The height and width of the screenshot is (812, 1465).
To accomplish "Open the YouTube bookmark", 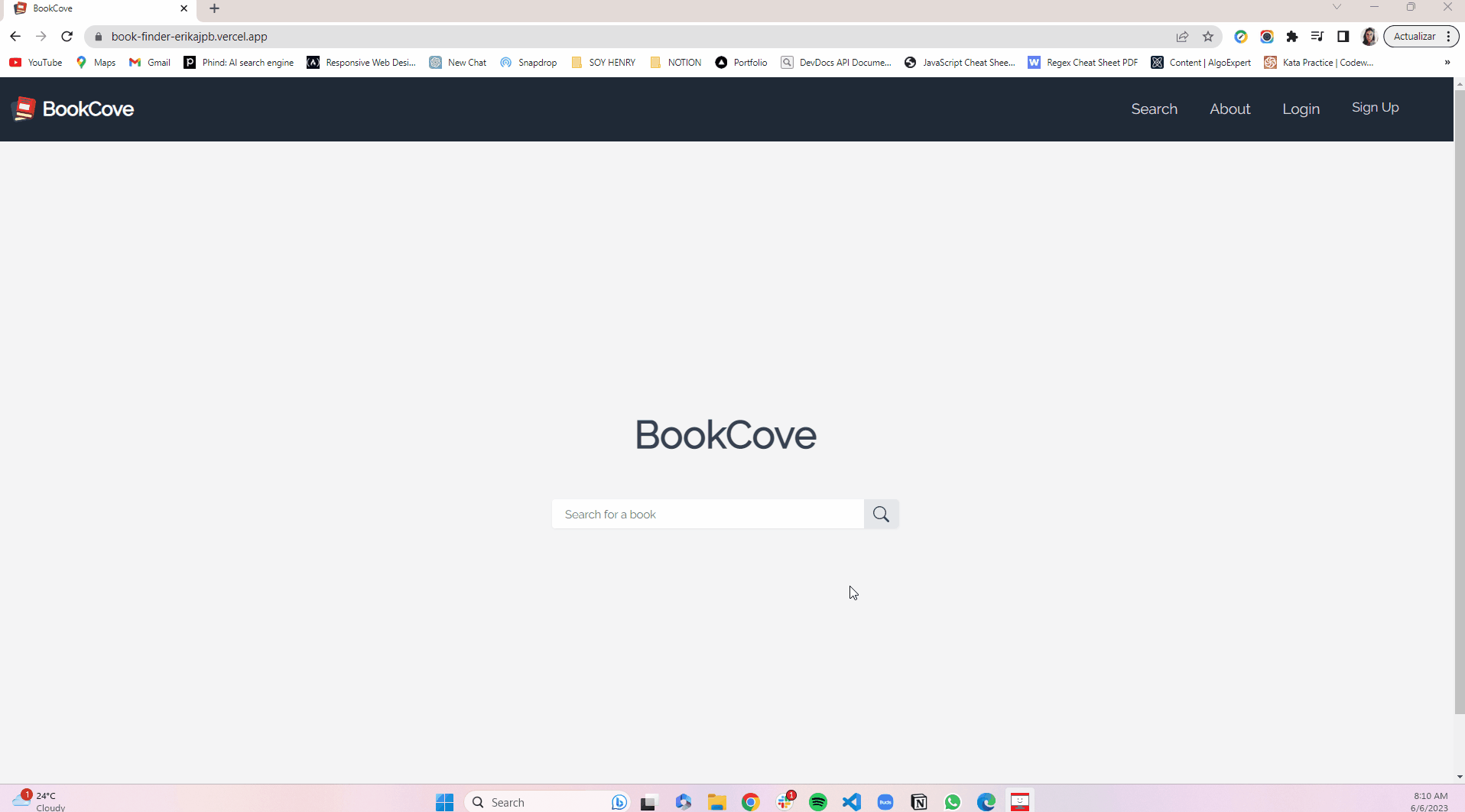I will (35, 62).
